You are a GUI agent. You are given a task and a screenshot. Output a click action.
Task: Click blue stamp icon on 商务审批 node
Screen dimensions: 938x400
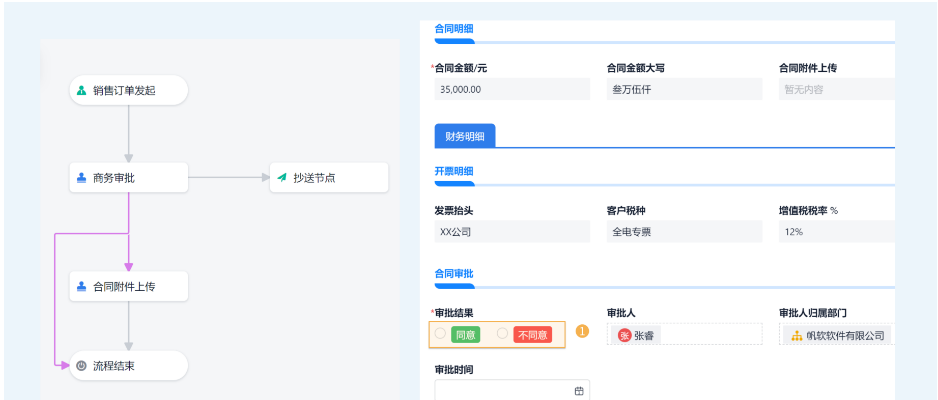(x=81, y=178)
